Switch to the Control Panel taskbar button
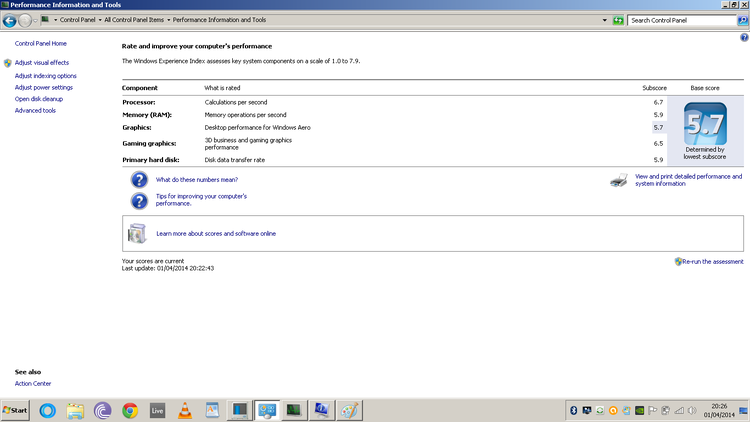 point(267,411)
